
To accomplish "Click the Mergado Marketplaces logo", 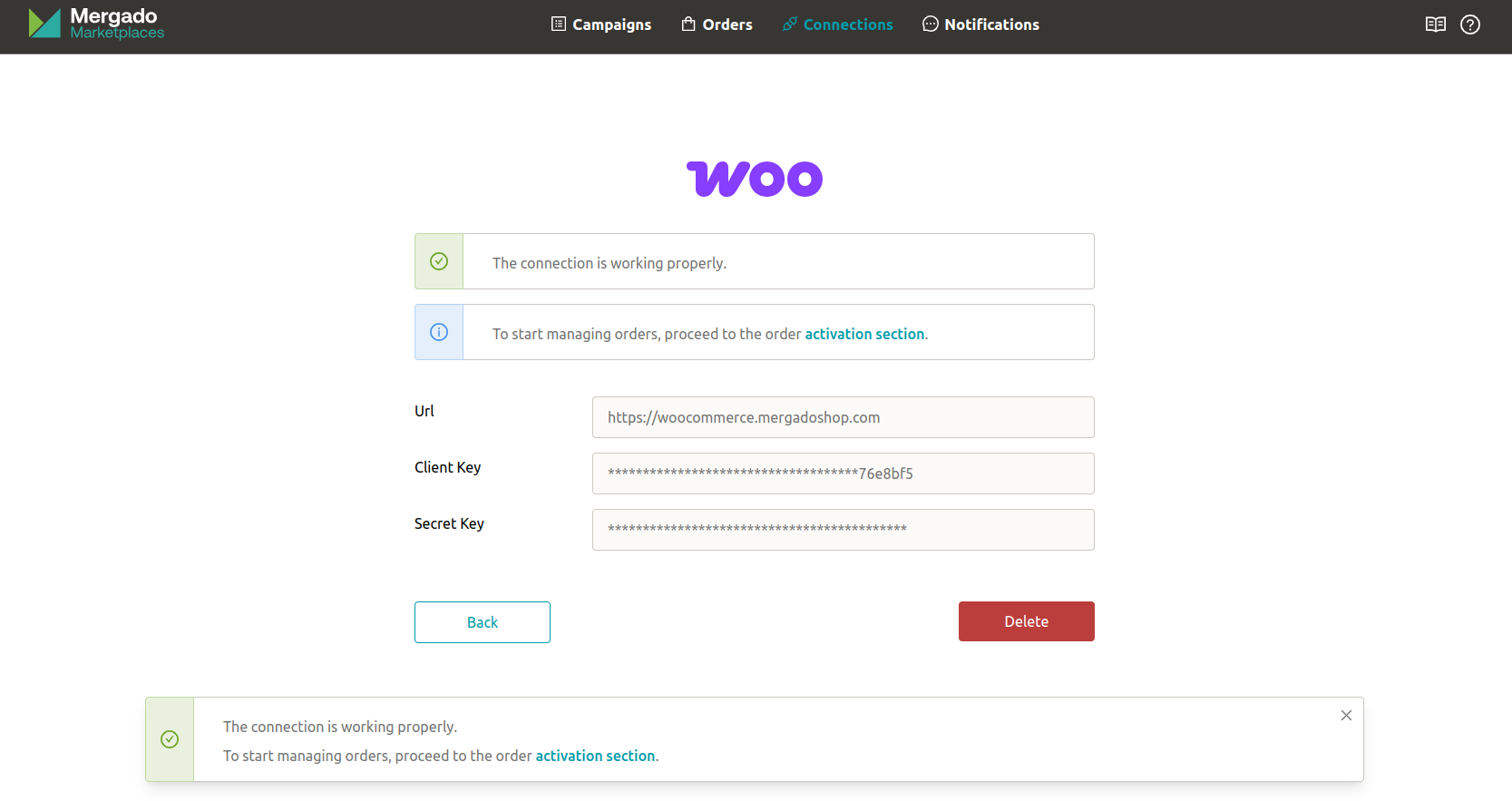I will [x=96, y=24].
